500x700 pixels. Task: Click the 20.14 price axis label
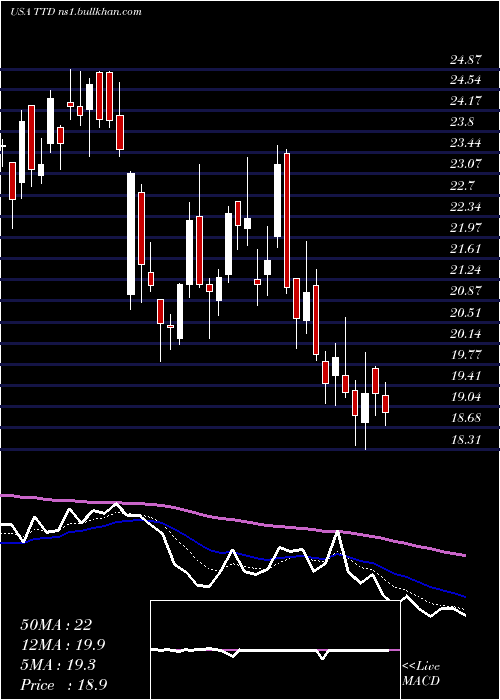[x=466, y=333]
